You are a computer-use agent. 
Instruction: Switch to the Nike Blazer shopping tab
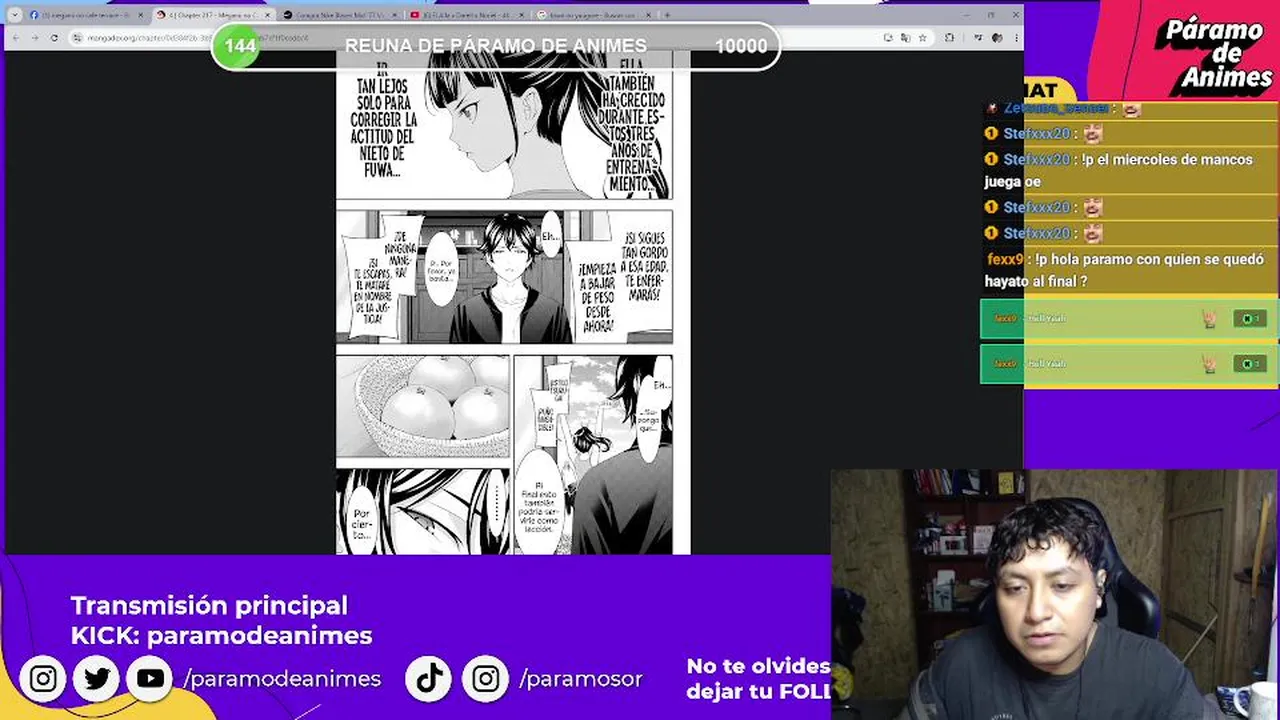tap(339, 15)
